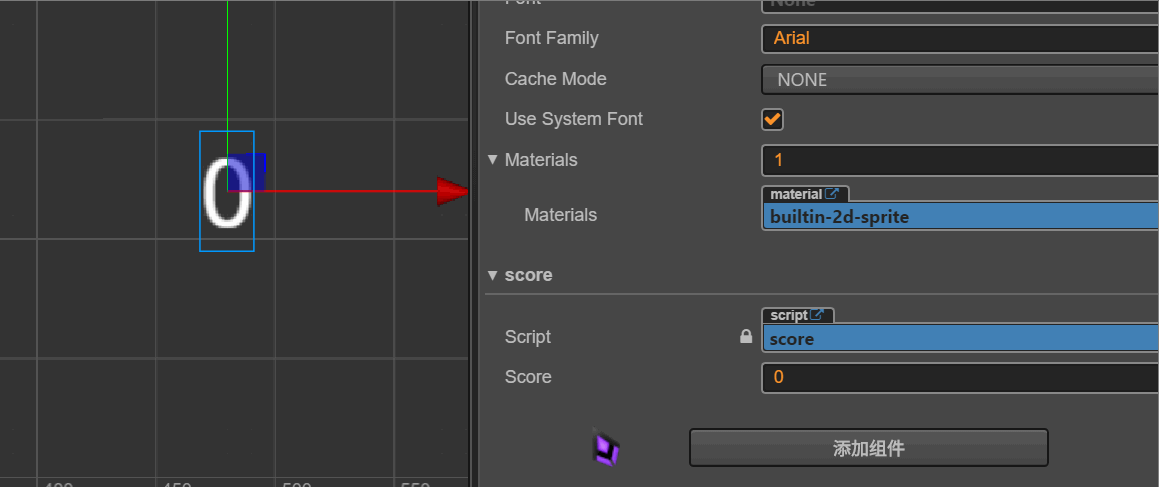1159x487 pixels.
Task: Click the 添加组件 (Add Component) button
Action: coord(868,448)
